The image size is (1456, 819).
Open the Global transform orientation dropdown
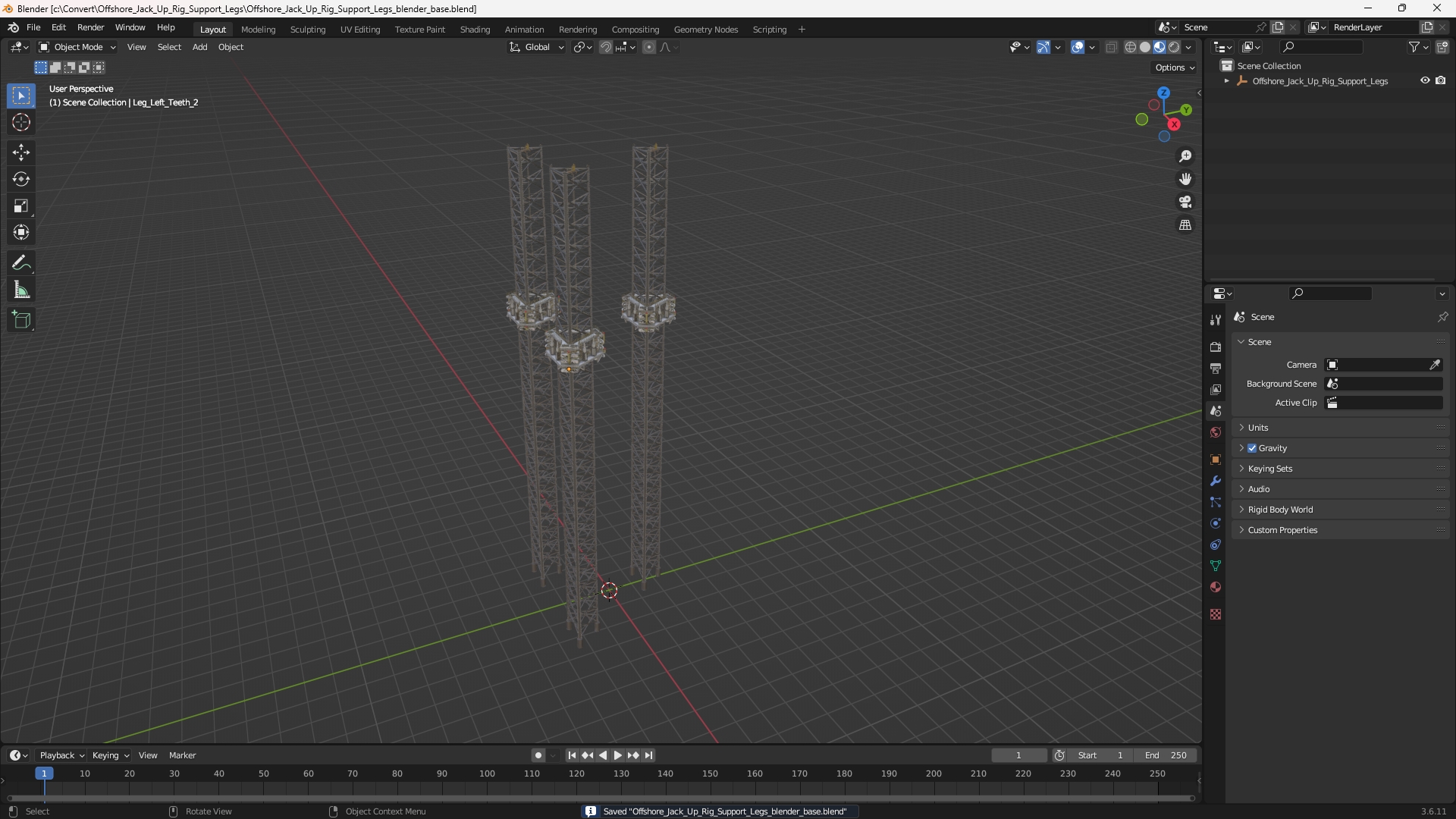pos(536,47)
